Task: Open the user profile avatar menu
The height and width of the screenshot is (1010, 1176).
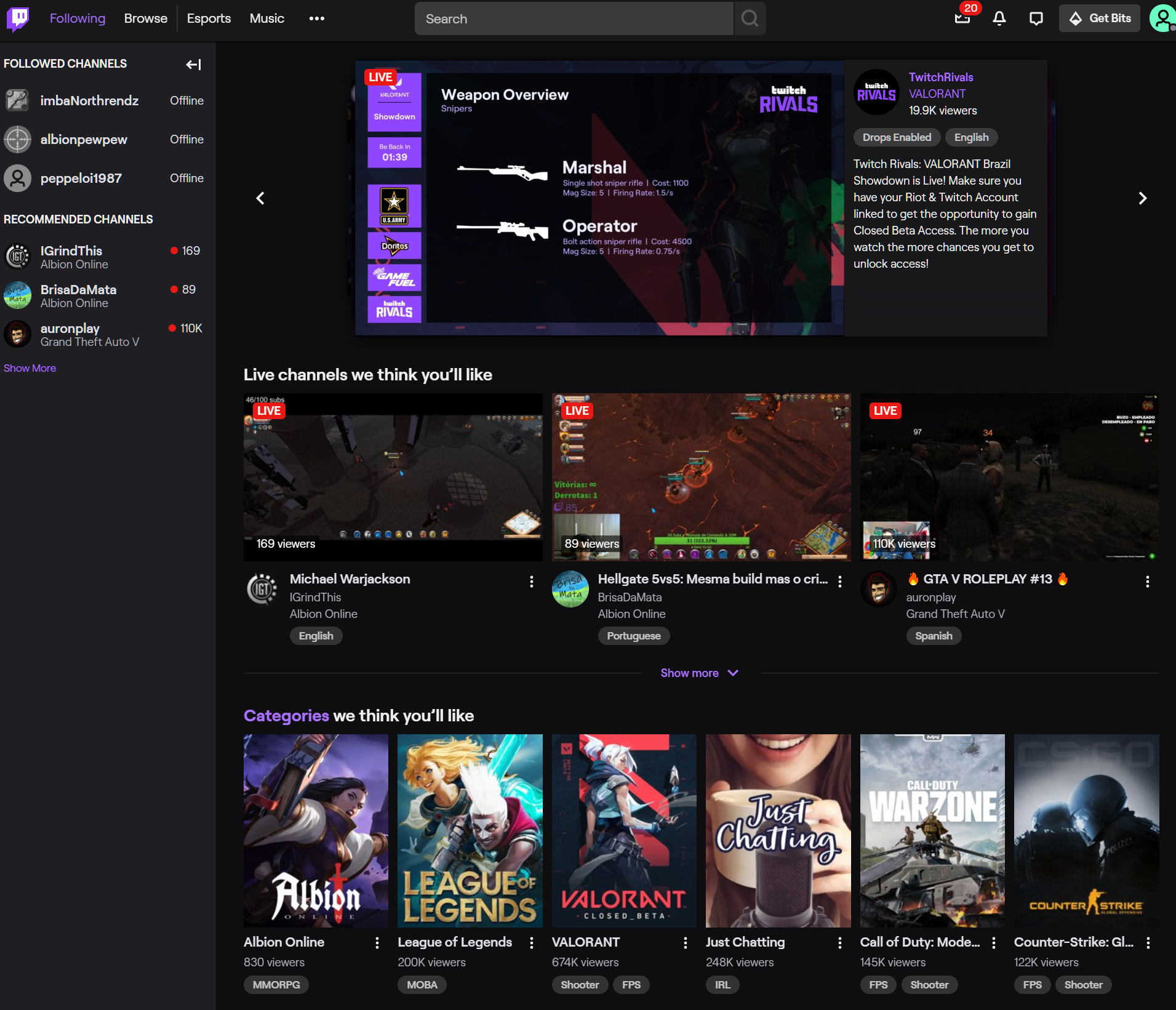Action: coord(1161,18)
